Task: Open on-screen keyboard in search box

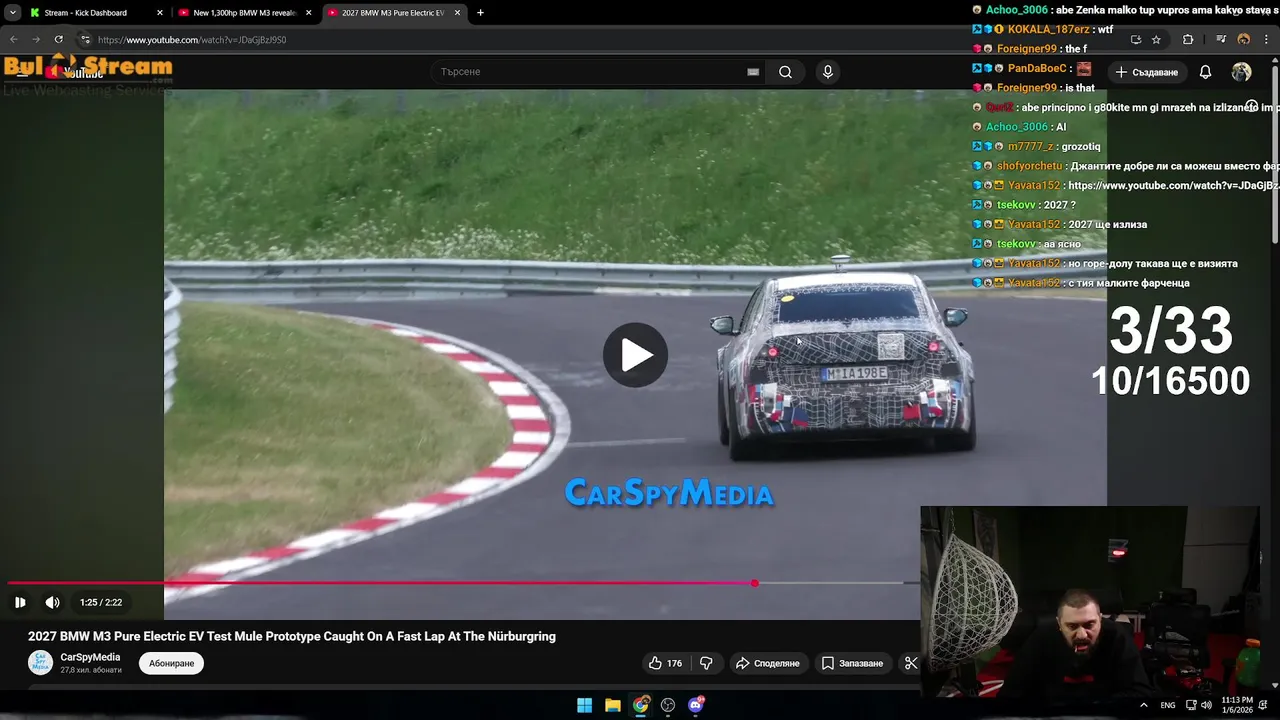Action: pyautogui.click(x=753, y=72)
